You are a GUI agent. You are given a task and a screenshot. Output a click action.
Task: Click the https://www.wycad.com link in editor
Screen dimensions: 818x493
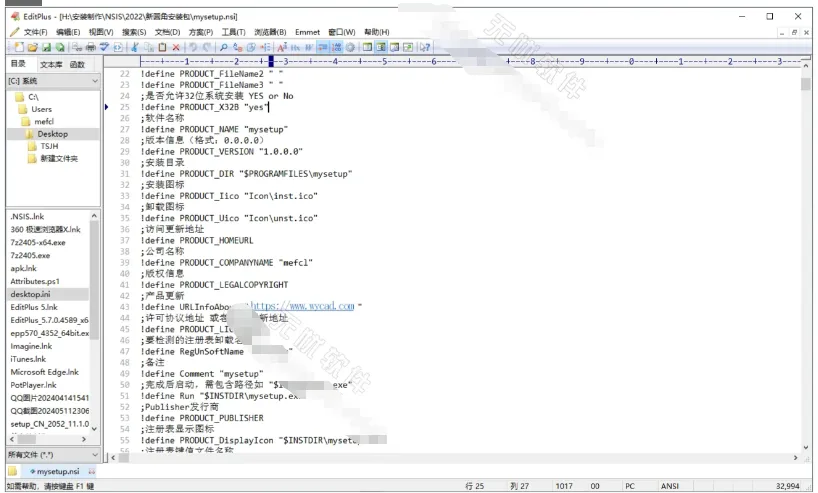point(303,306)
